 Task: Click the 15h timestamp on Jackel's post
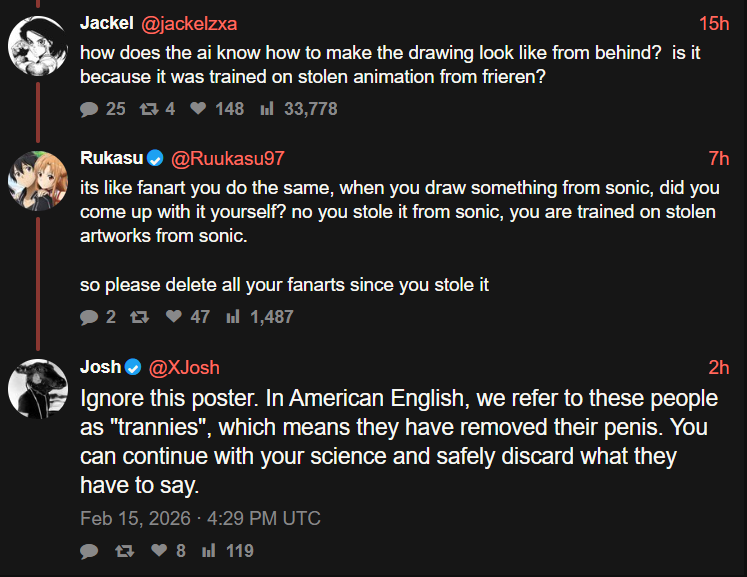pos(714,23)
